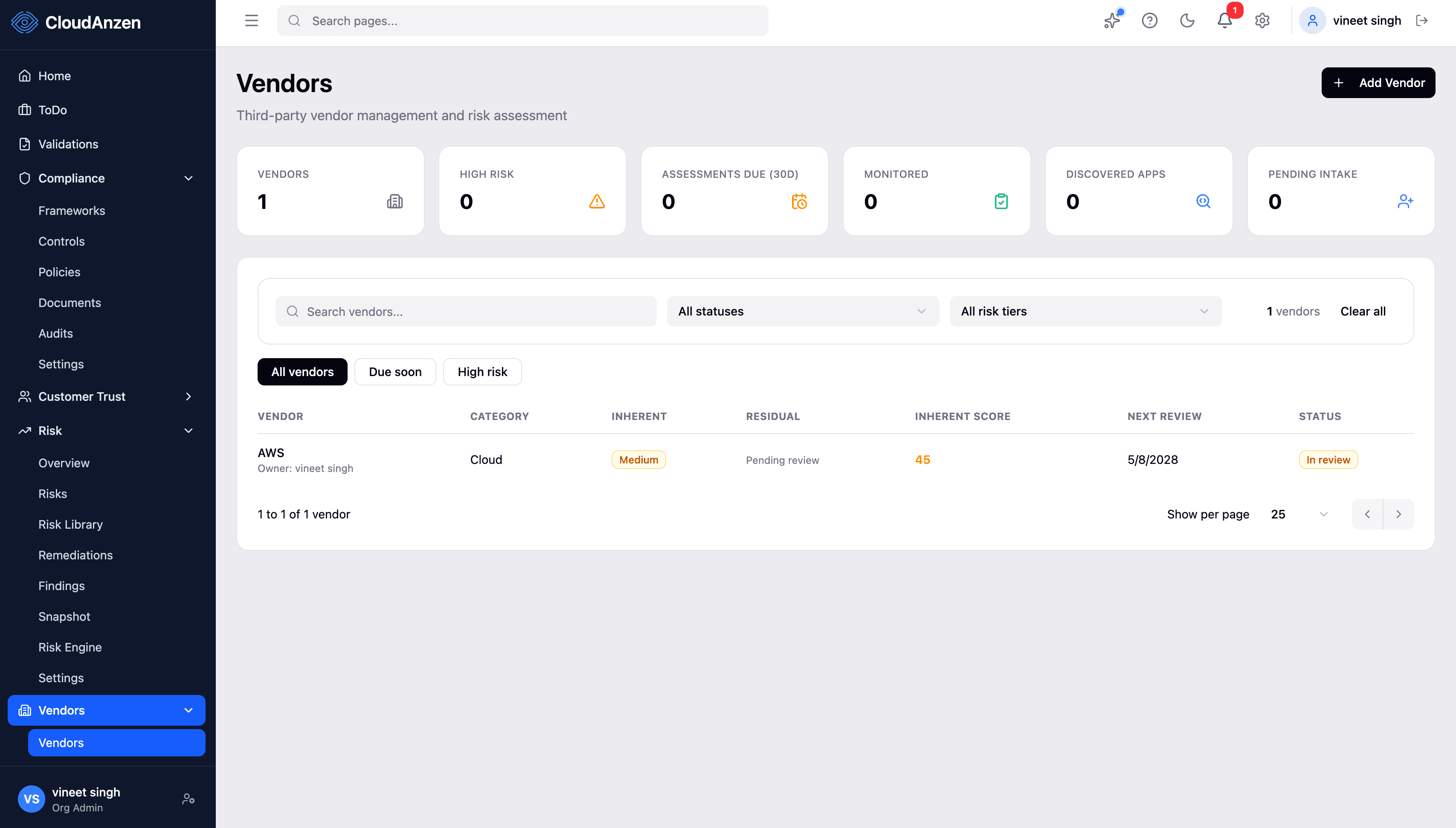Select the All vendors filter tab
1456x828 pixels.
[302, 372]
